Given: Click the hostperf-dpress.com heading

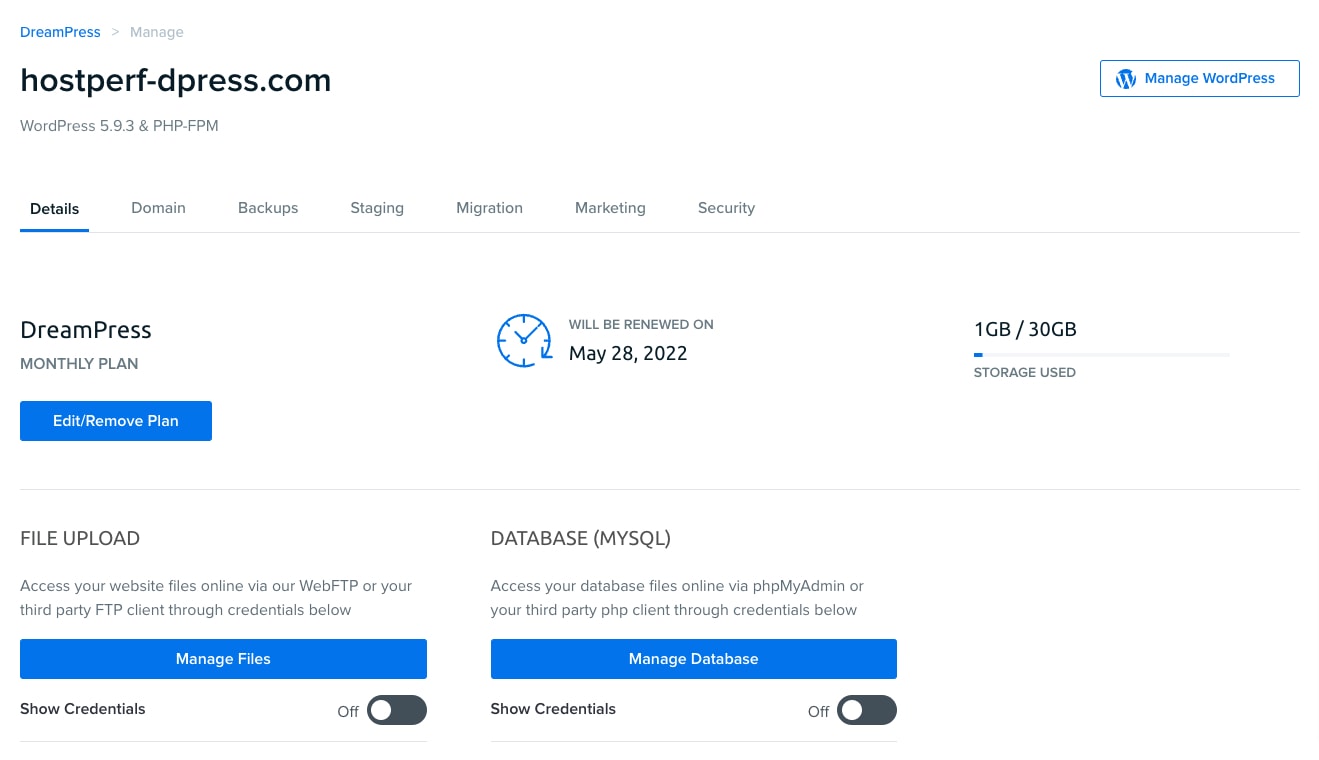Looking at the screenshot, I should tap(176, 80).
